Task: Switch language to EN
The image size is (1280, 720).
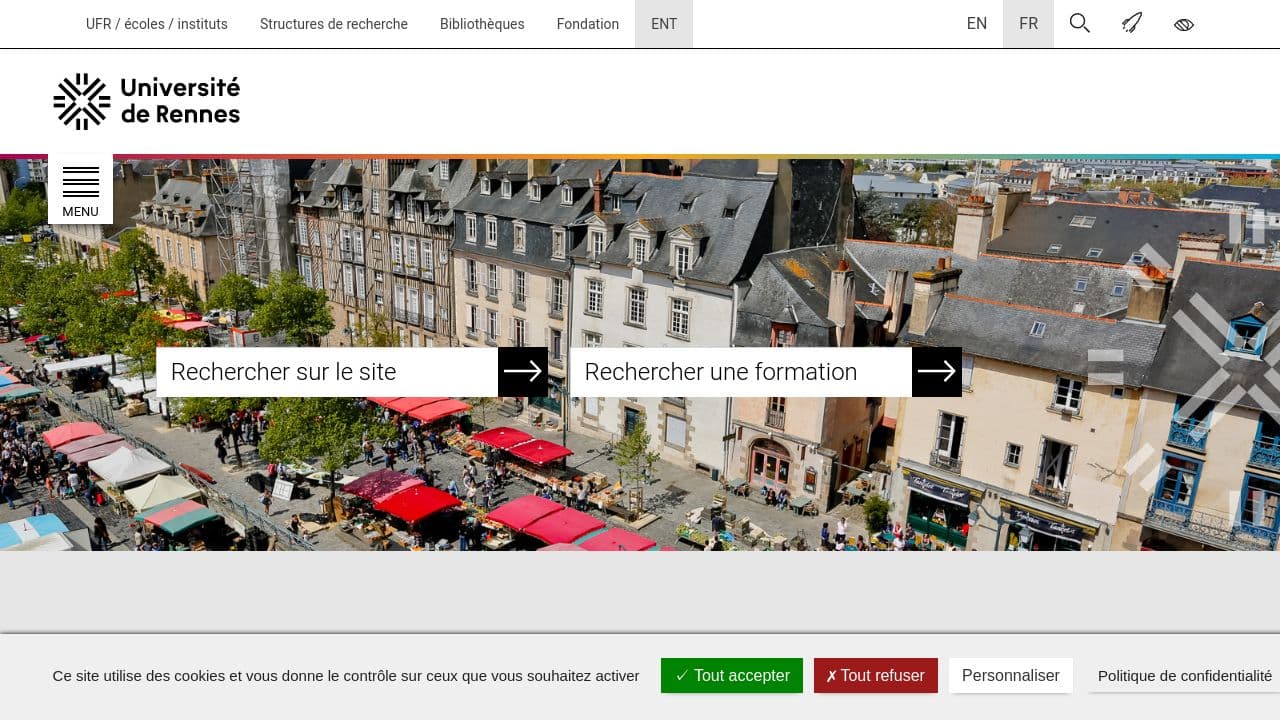Action: (x=977, y=23)
